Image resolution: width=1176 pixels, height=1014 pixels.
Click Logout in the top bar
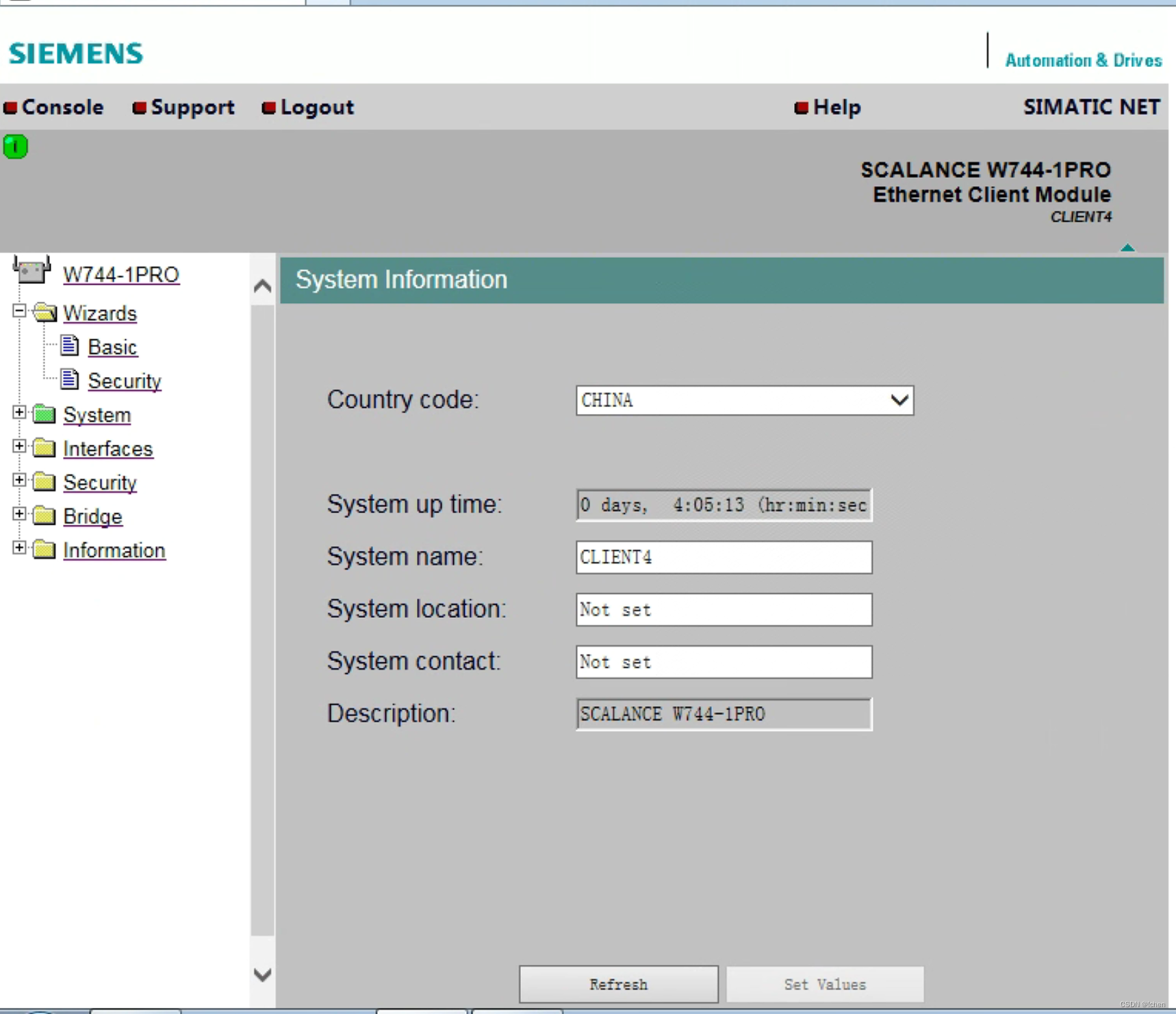[309, 107]
